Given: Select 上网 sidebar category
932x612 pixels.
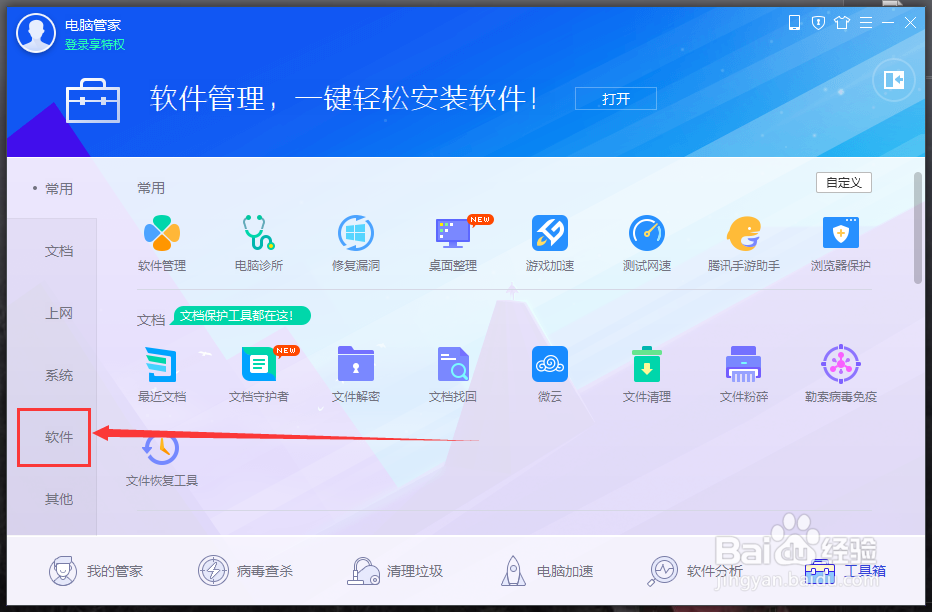Looking at the screenshot, I should point(59,313).
